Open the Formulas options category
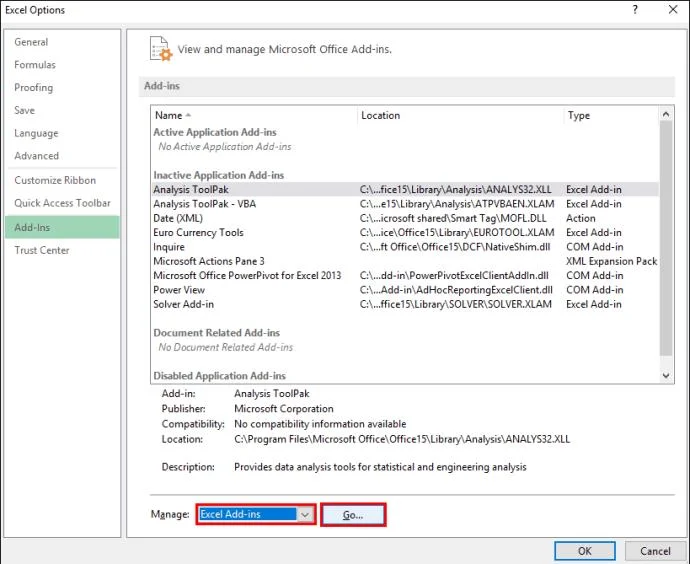Image resolution: width=690 pixels, height=564 pixels. tap(35, 65)
